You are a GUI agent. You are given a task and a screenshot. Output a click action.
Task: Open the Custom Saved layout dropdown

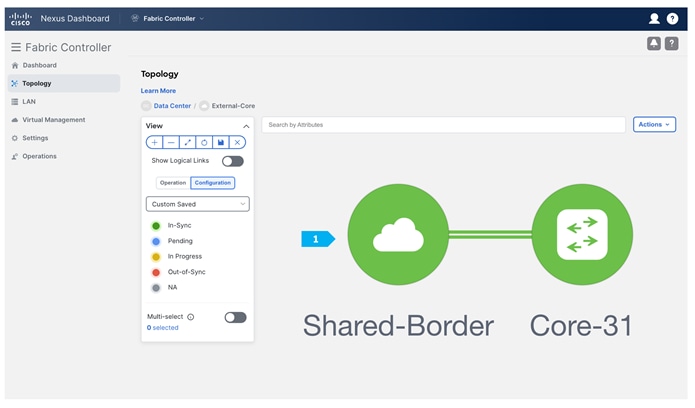tap(198, 204)
